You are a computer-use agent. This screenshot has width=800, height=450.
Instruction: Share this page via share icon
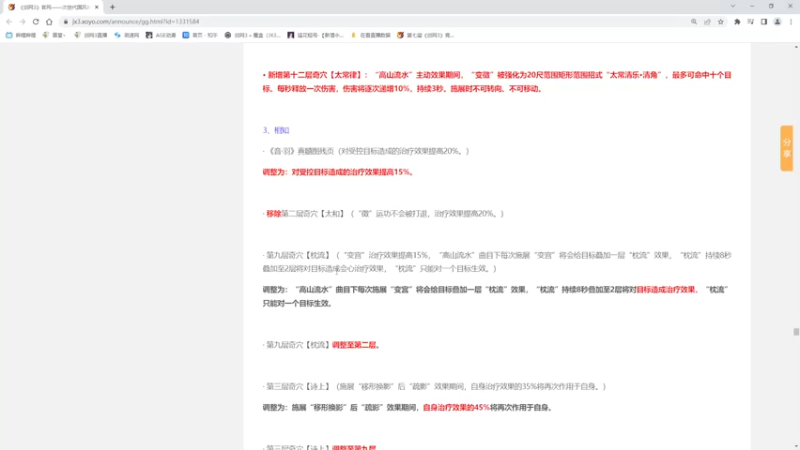click(707, 21)
